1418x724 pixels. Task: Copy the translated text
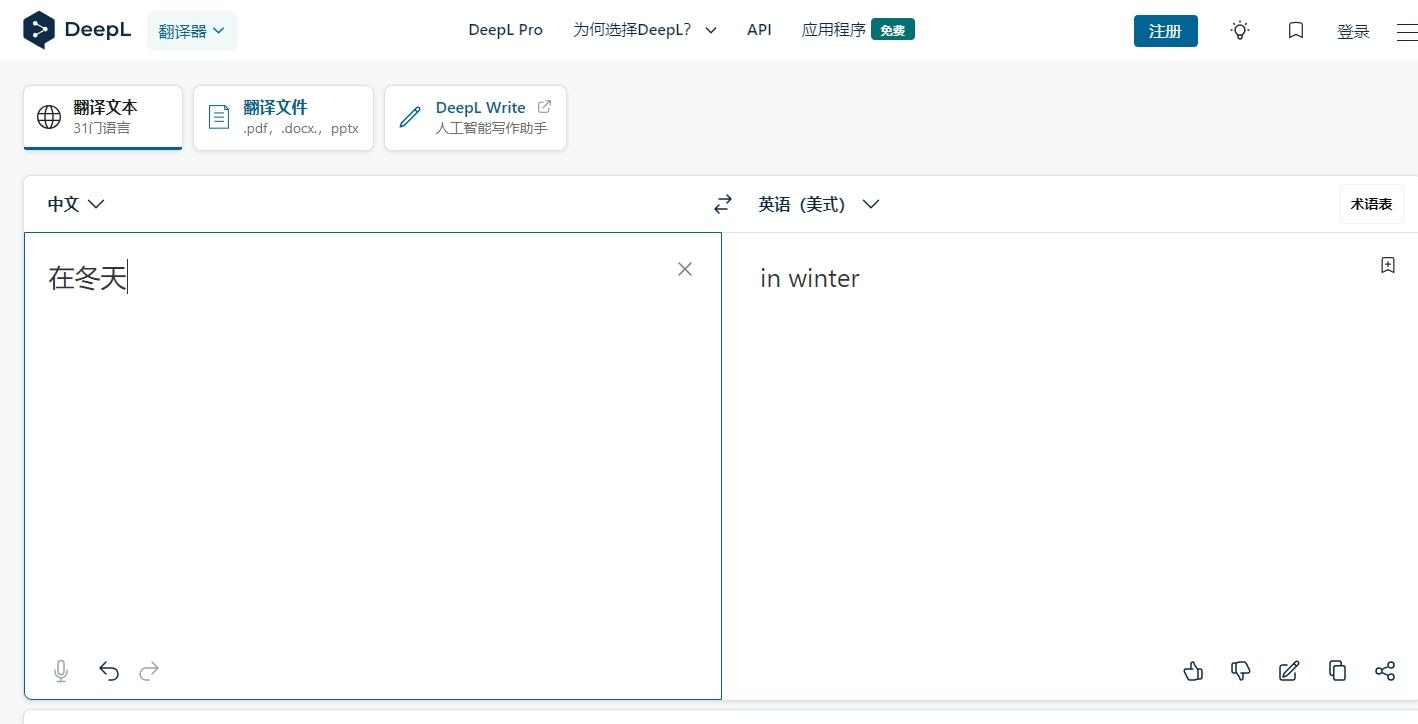pyautogui.click(x=1337, y=671)
